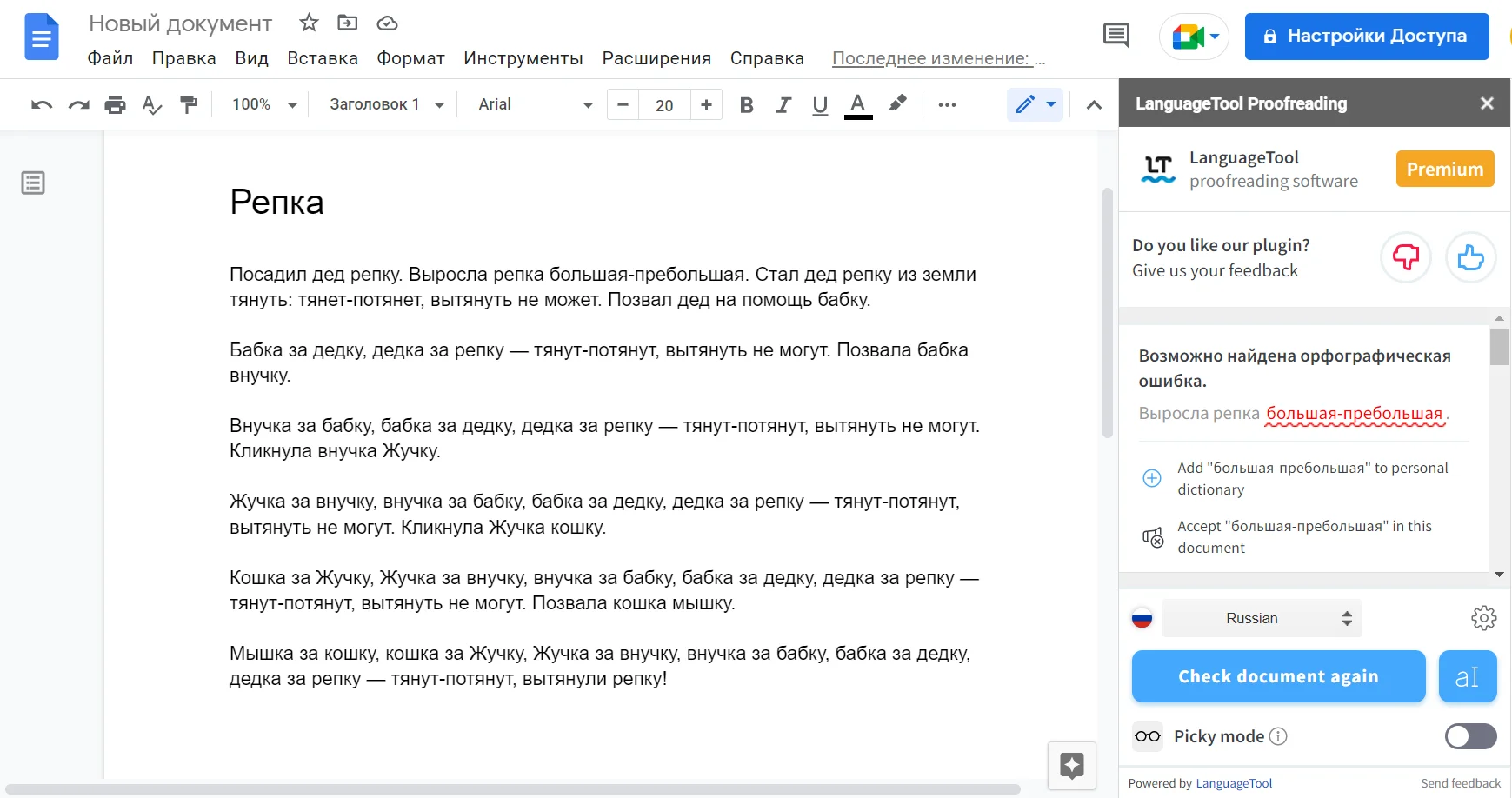Image resolution: width=1512 pixels, height=798 pixels.
Task: Open the Формат menu
Action: click(x=410, y=58)
